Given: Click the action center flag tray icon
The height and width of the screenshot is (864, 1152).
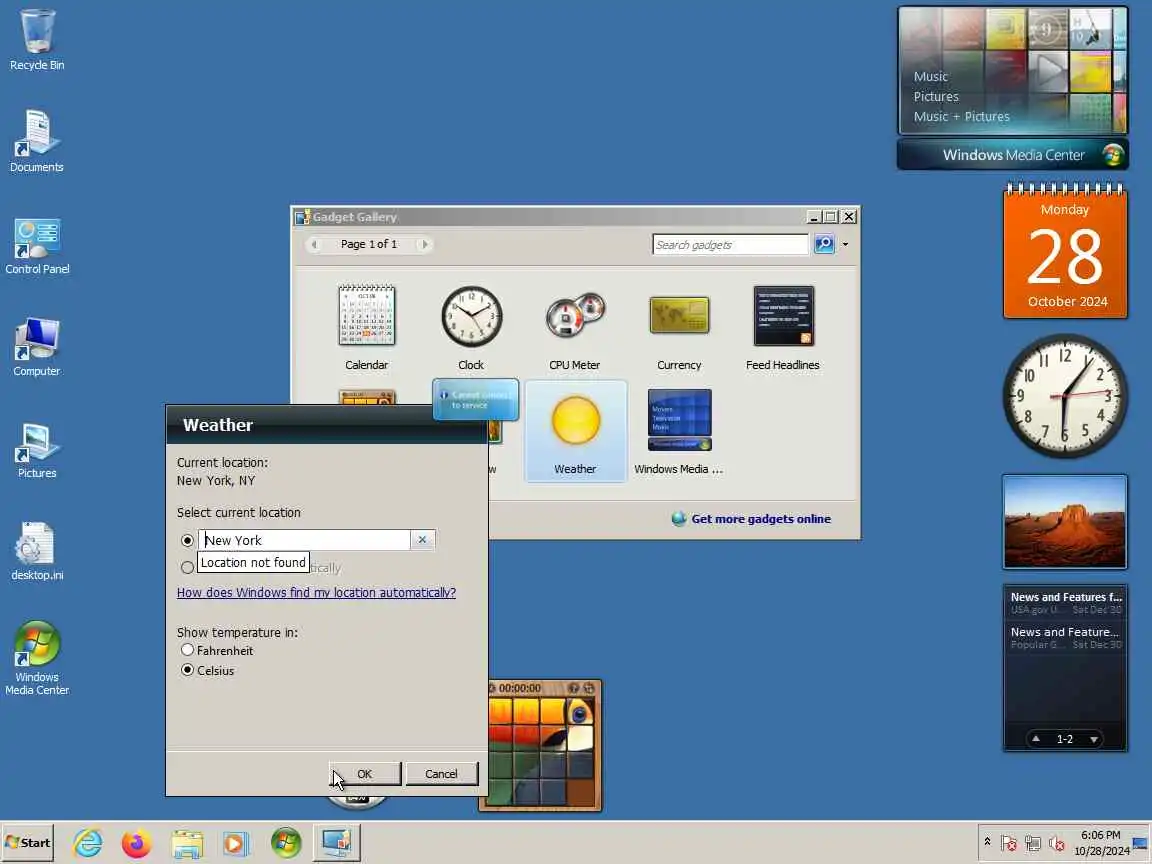Looking at the screenshot, I should [x=1009, y=843].
